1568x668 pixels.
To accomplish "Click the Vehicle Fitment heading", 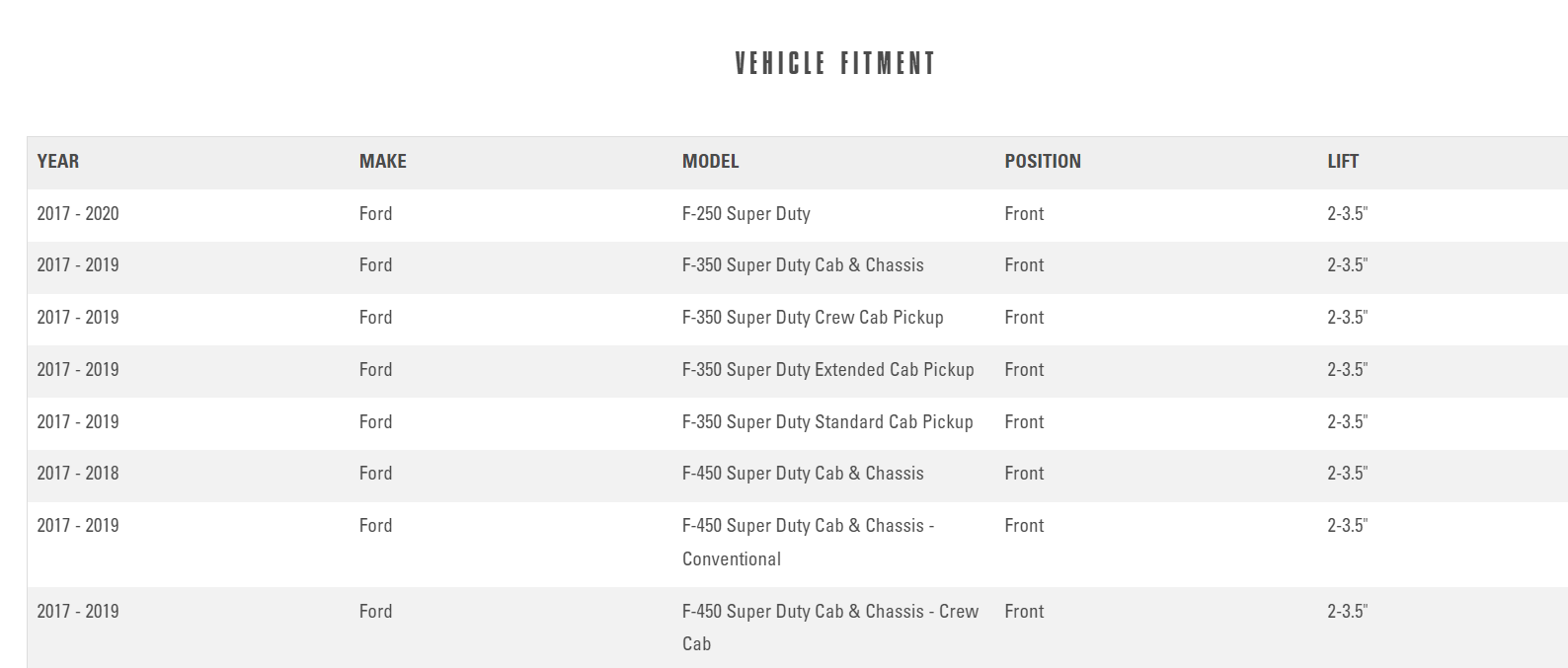I will pos(834,64).
